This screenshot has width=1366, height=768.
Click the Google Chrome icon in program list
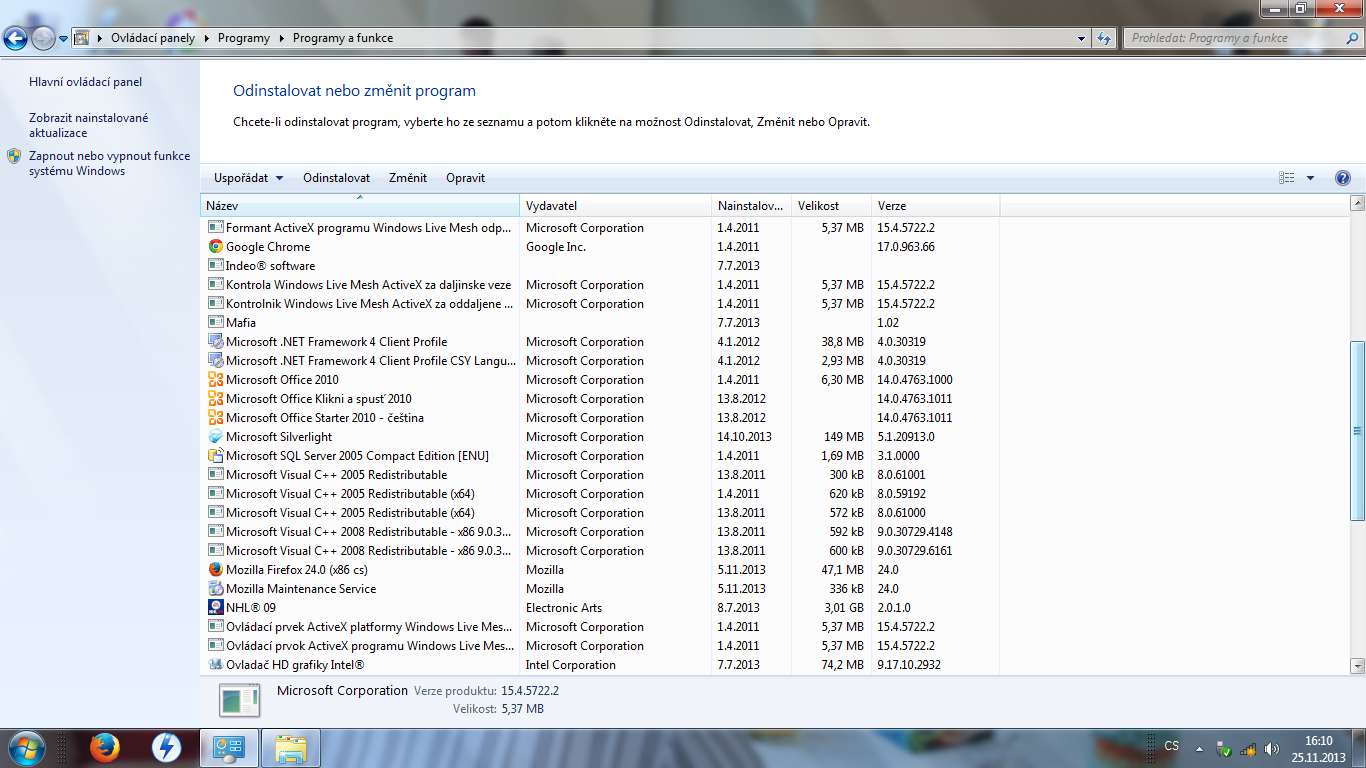215,247
